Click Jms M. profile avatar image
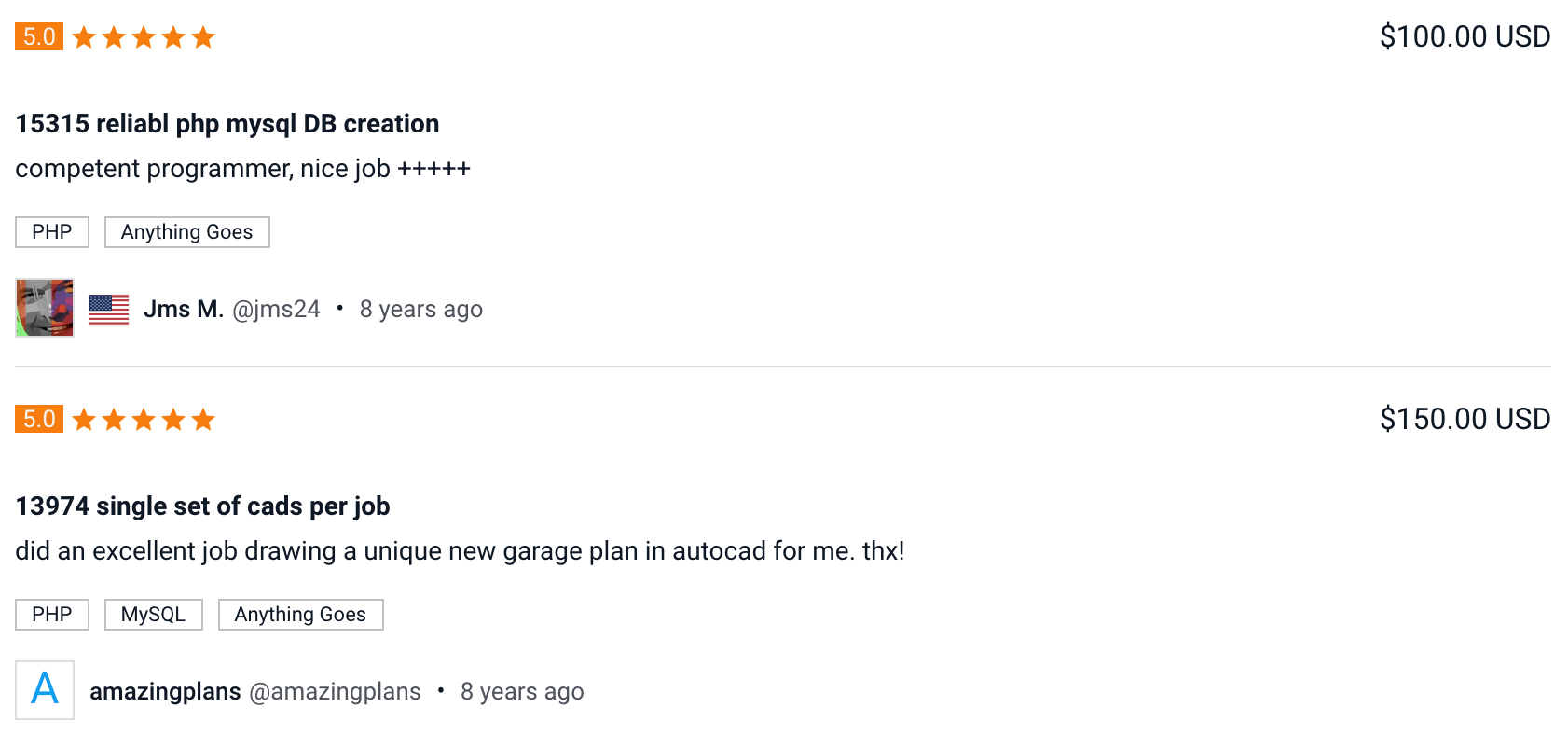 pos(45,308)
